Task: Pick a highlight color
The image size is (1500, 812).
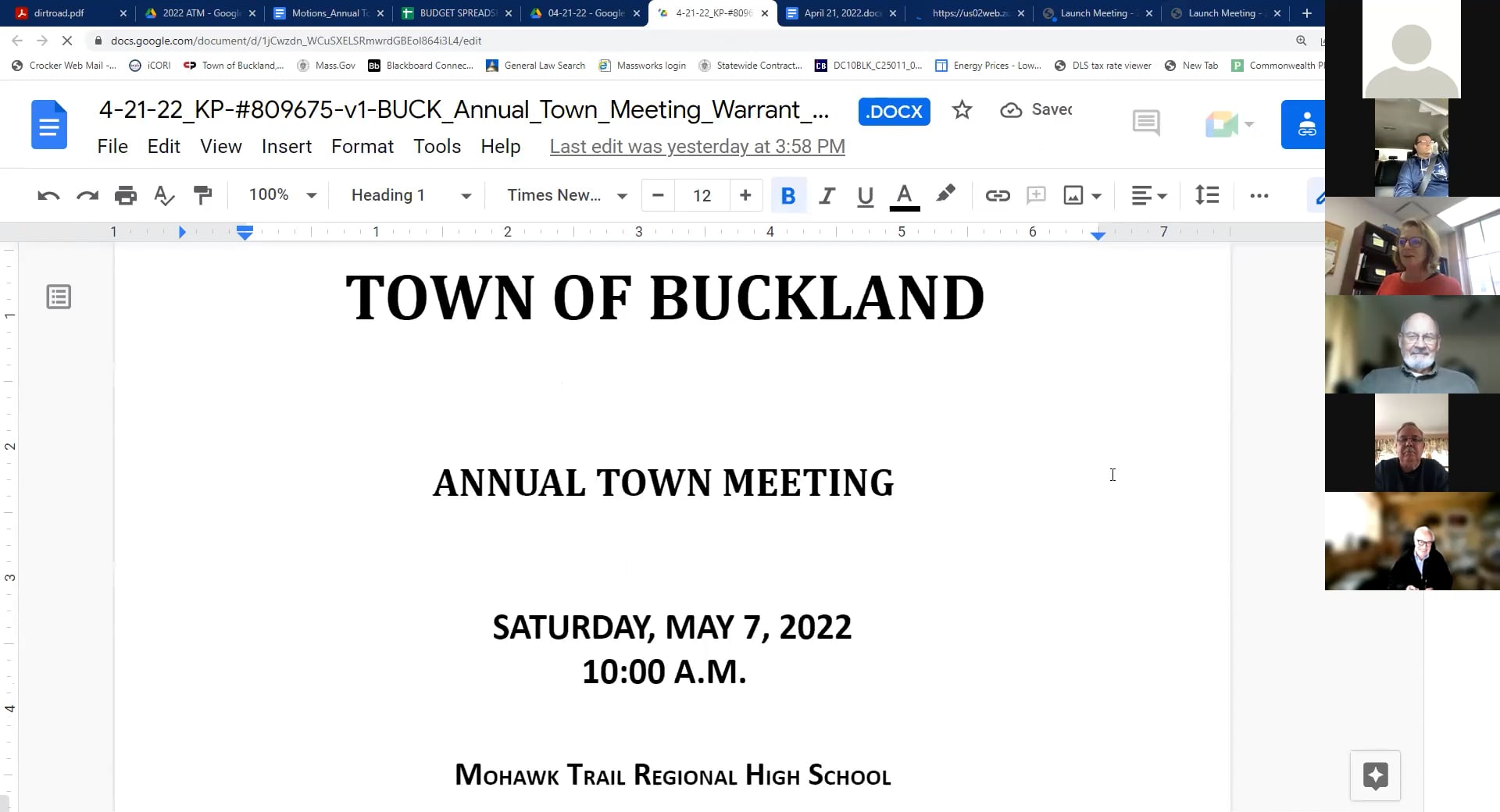Action: point(945,195)
